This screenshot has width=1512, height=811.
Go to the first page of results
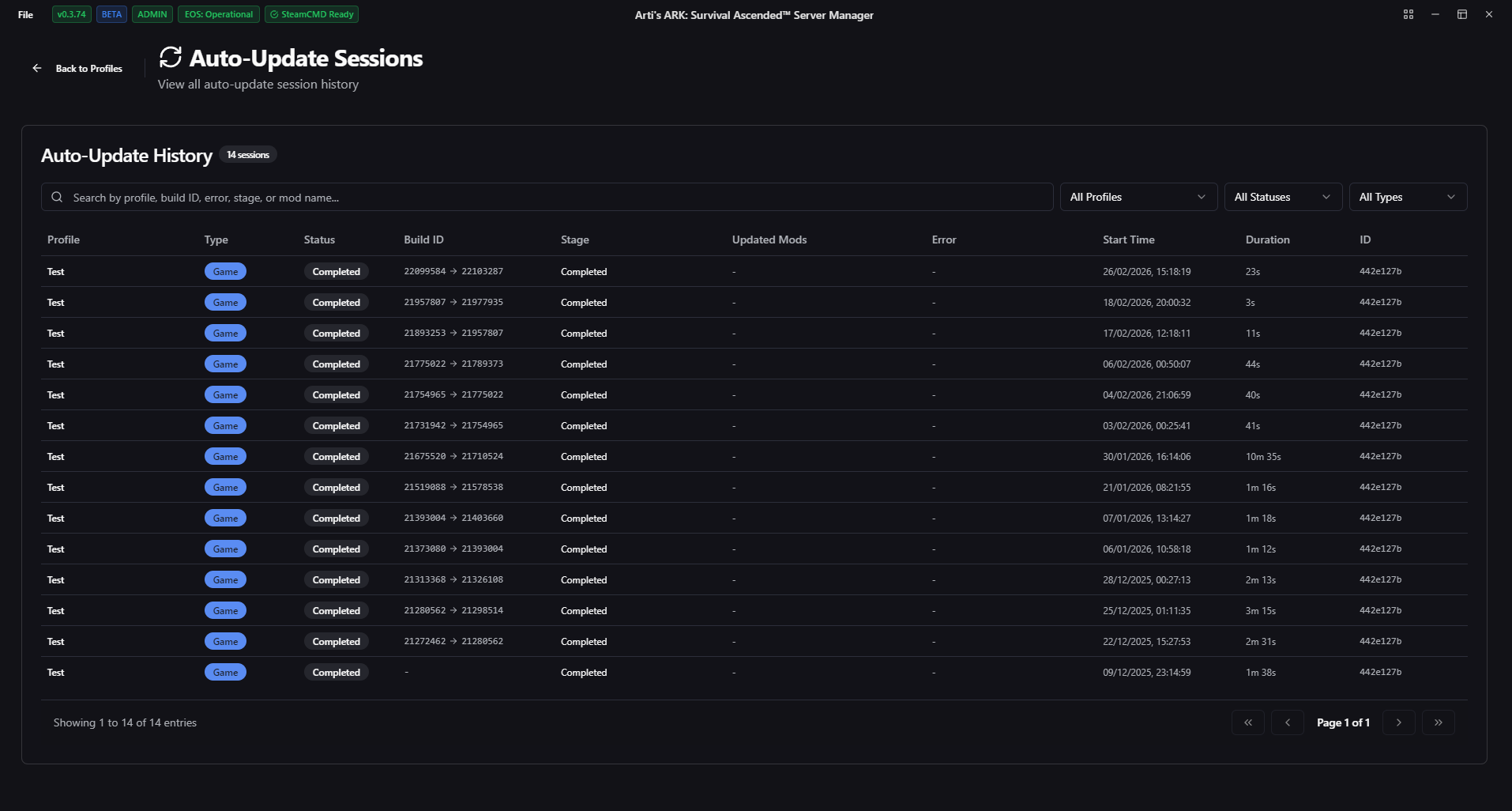(1247, 722)
